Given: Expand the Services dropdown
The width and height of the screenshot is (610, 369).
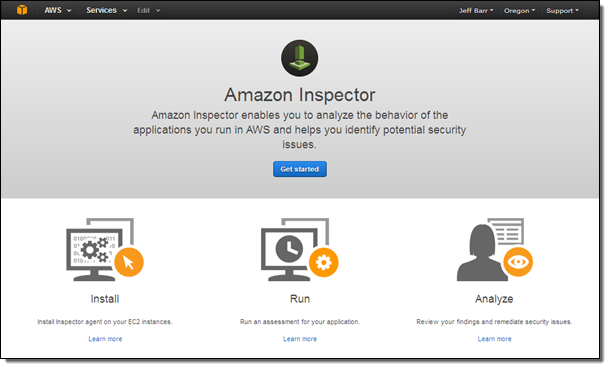Looking at the screenshot, I should pos(107,10).
